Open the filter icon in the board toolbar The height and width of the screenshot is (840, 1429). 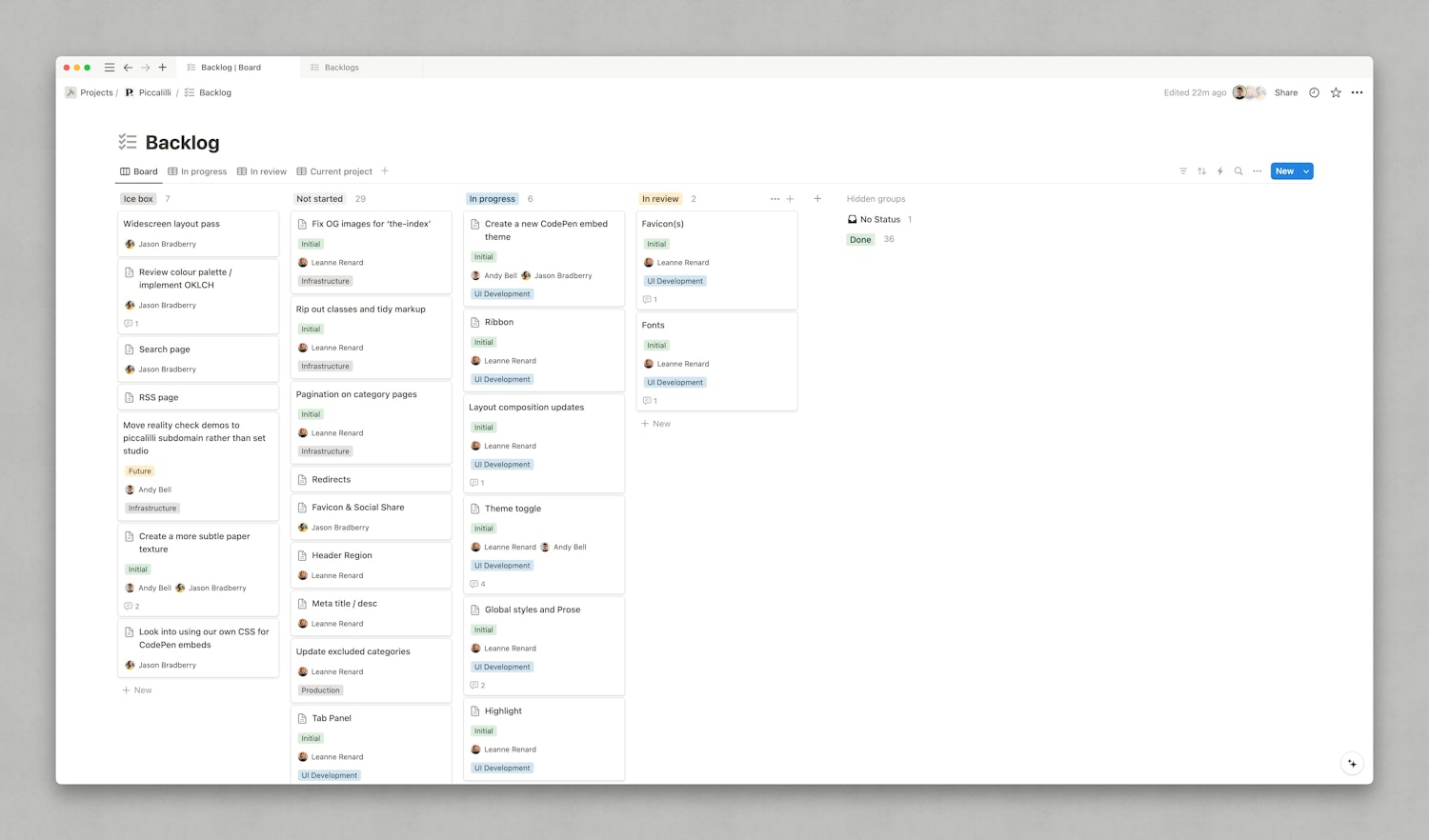point(1183,171)
